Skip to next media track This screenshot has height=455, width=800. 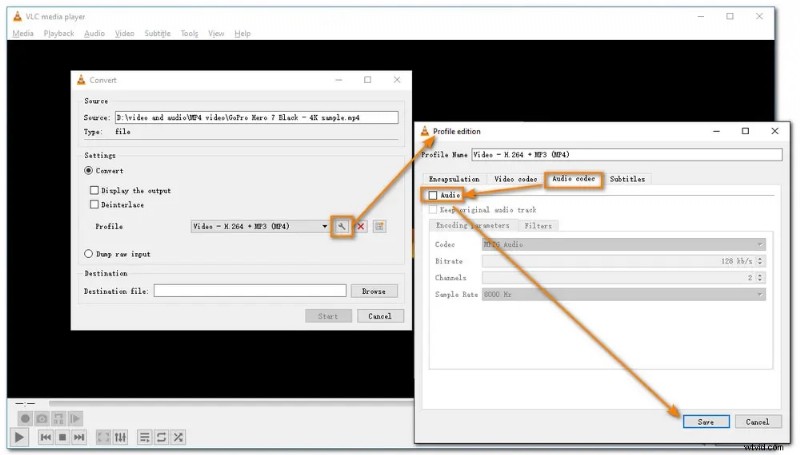tap(79, 437)
